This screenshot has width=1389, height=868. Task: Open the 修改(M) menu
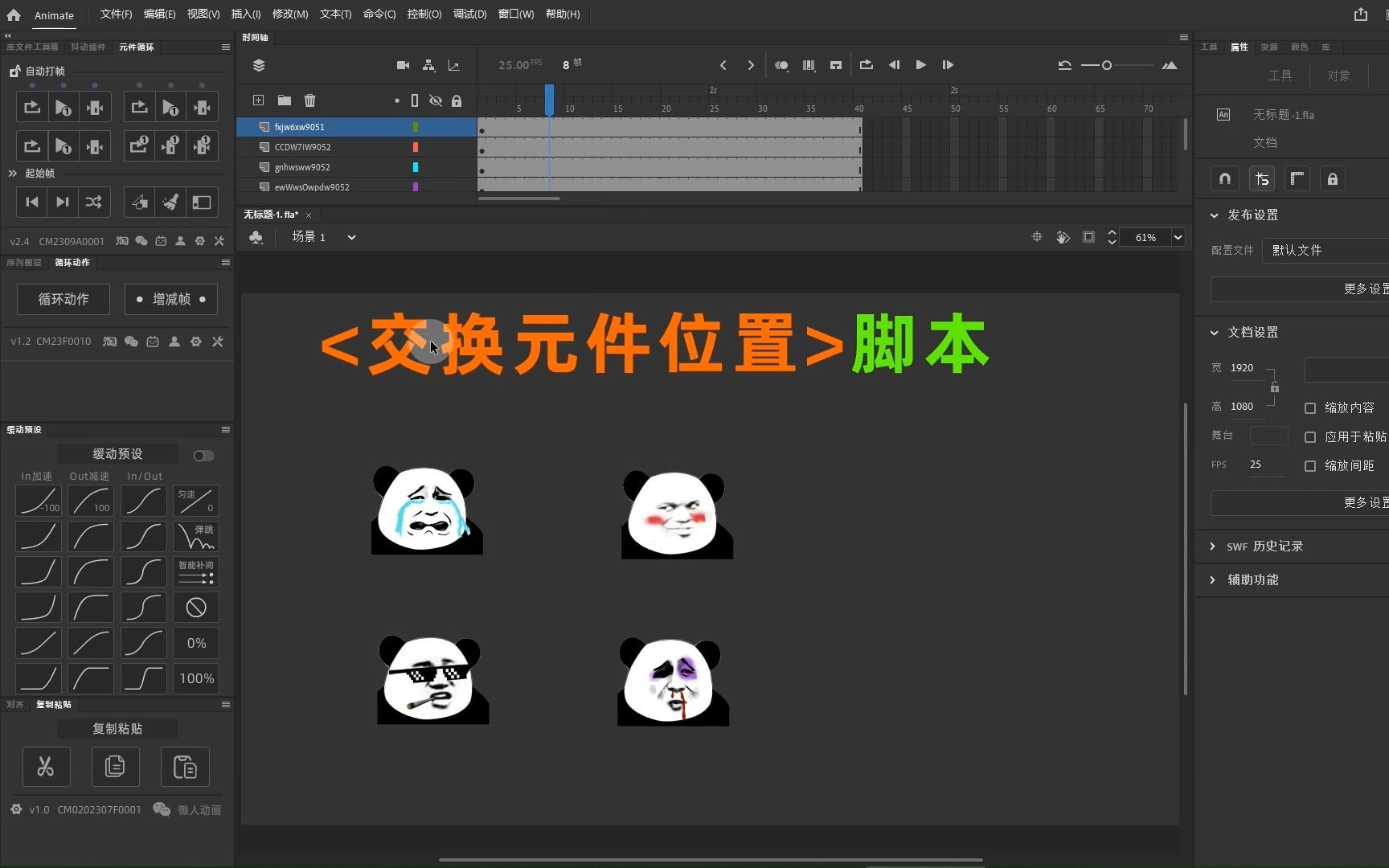290,14
